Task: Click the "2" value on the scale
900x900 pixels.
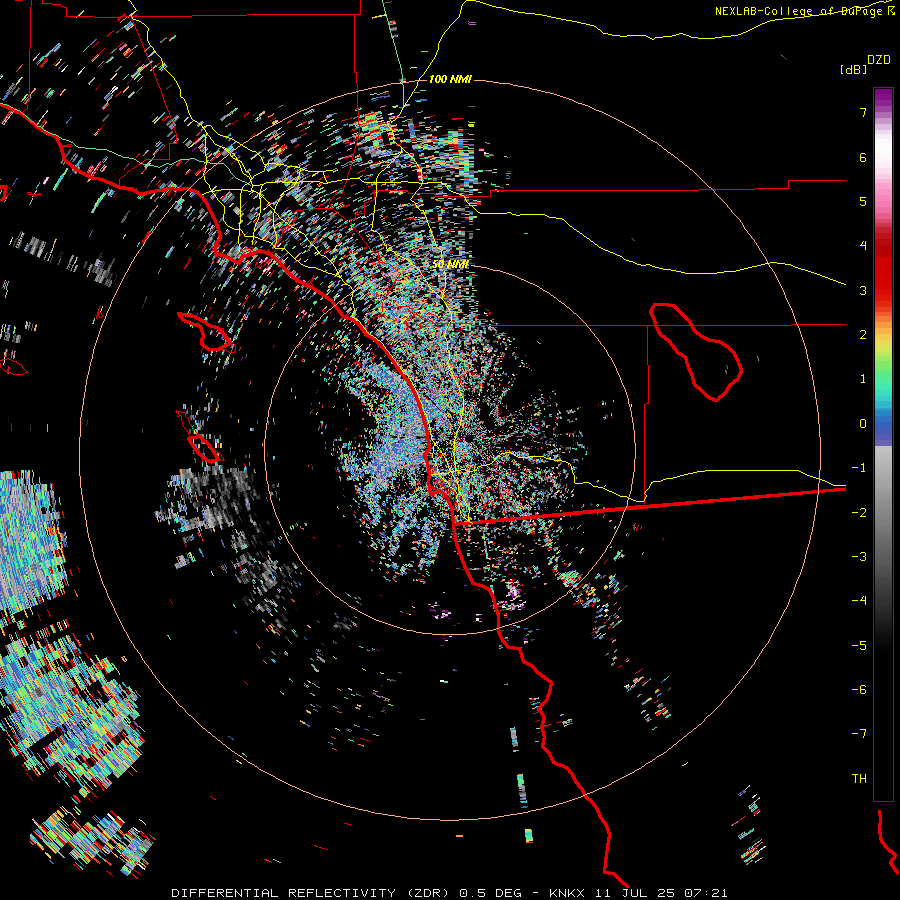Action: pos(863,335)
